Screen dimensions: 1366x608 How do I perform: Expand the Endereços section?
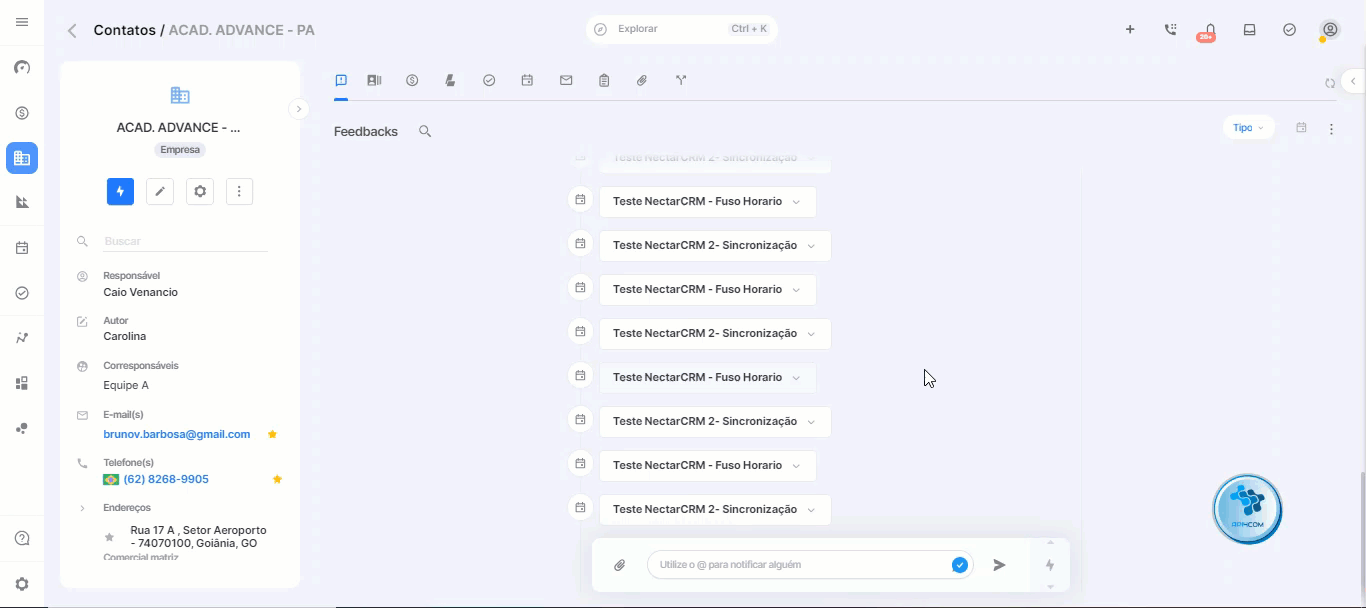point(82,508)
